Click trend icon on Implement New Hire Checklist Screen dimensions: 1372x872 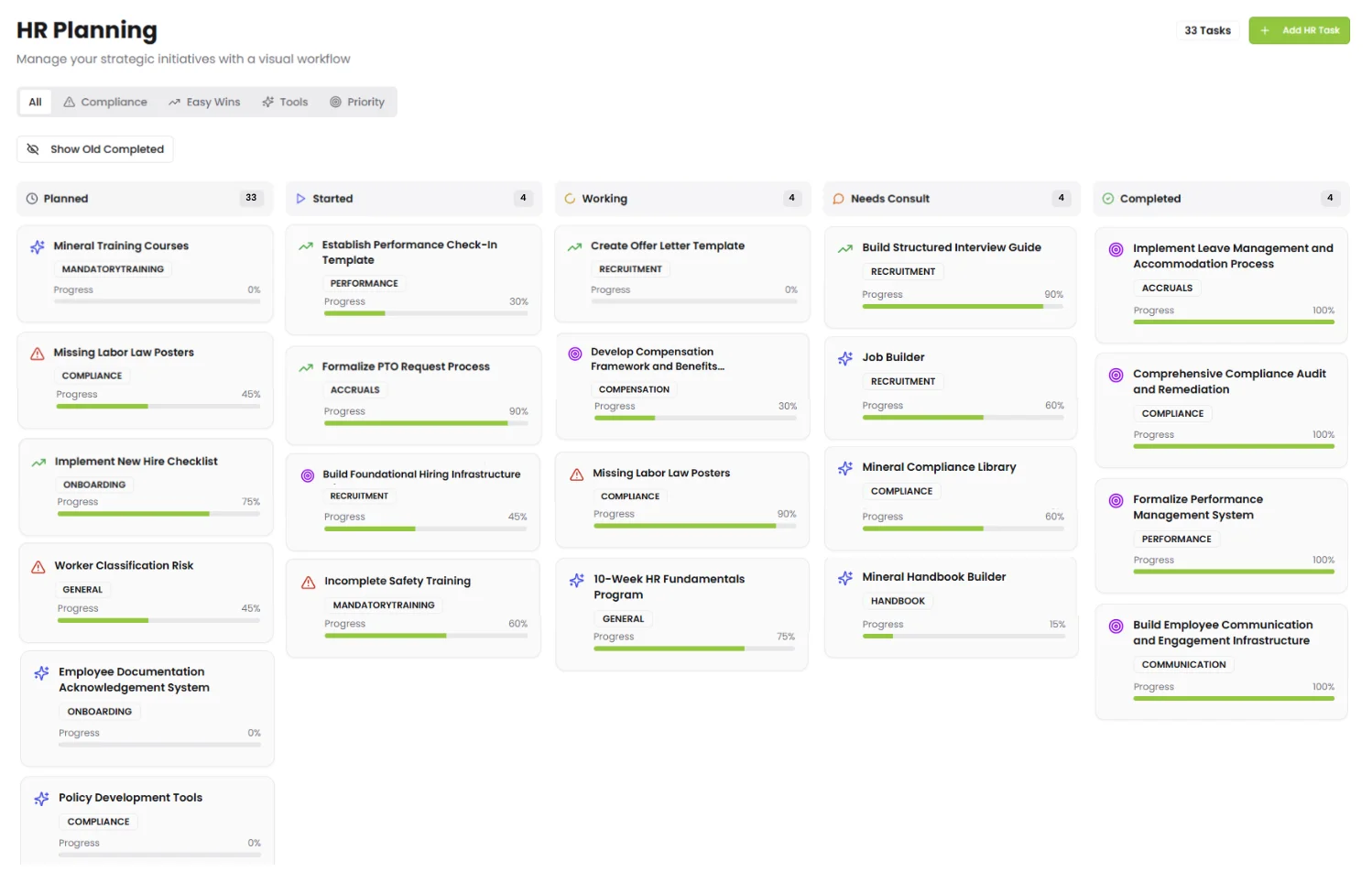(38, 463)
